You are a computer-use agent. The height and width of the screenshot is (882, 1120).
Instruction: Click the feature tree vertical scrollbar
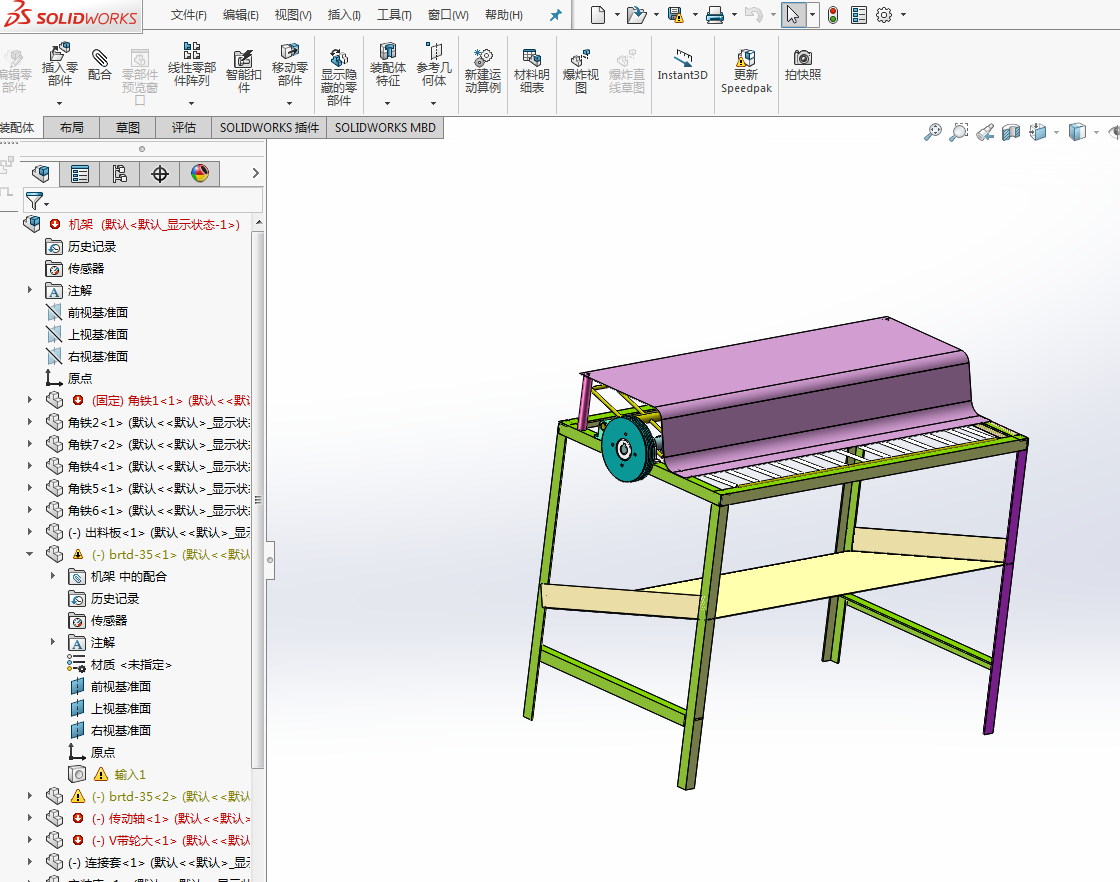pos(258,500)
